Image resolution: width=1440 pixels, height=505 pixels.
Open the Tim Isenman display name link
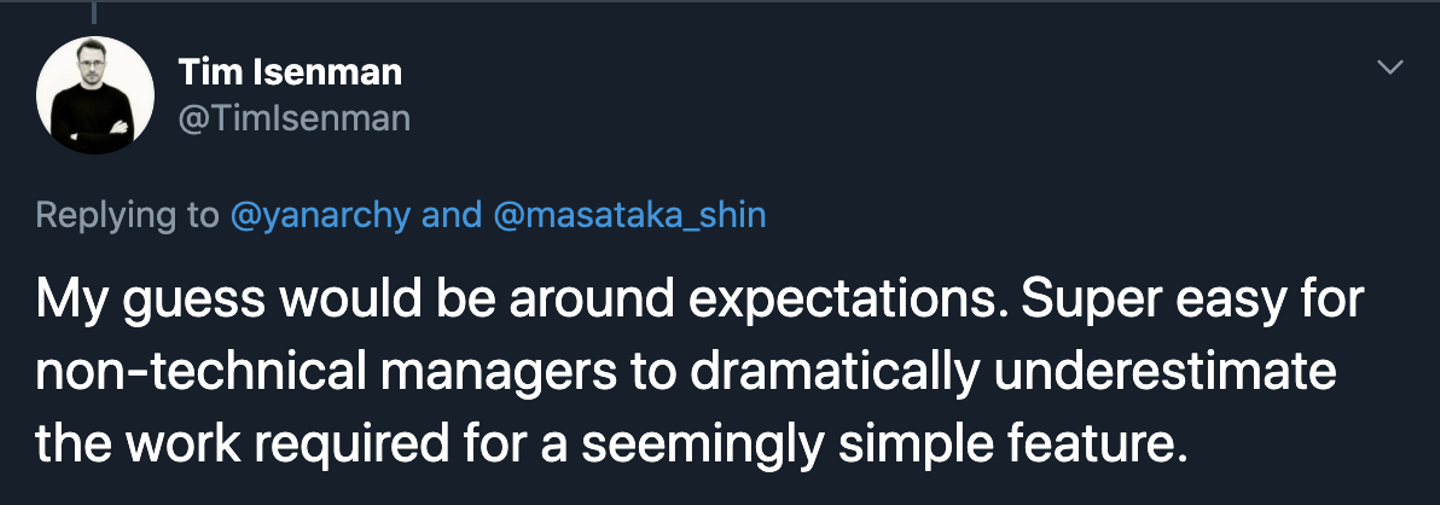tap(290, 72)
